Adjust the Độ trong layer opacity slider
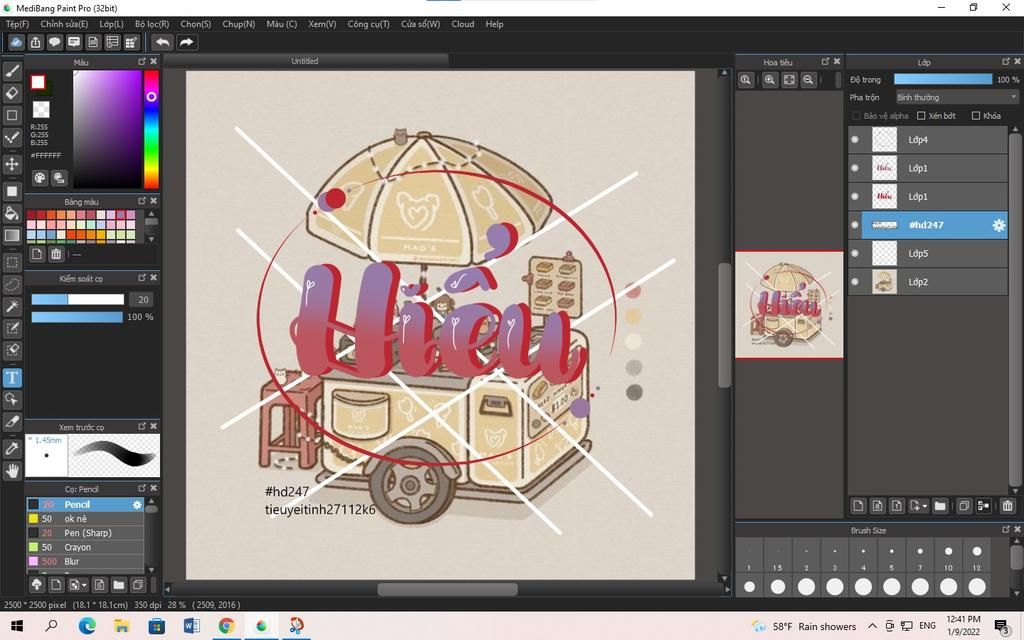The image size is (1024, 640). click(943, 79)
